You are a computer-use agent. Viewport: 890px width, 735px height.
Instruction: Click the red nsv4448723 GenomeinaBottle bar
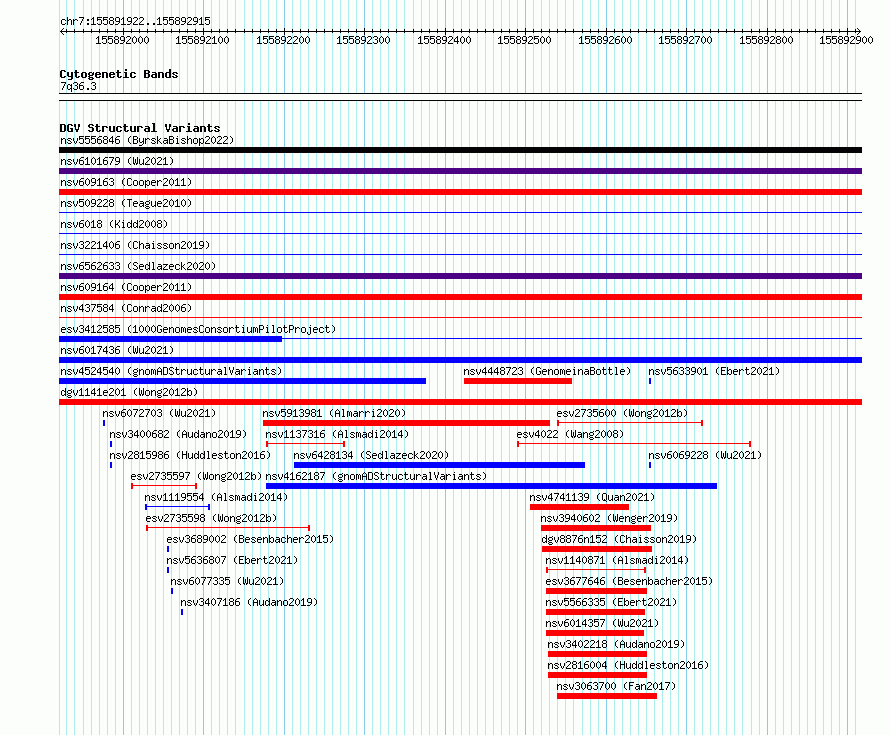518,381
